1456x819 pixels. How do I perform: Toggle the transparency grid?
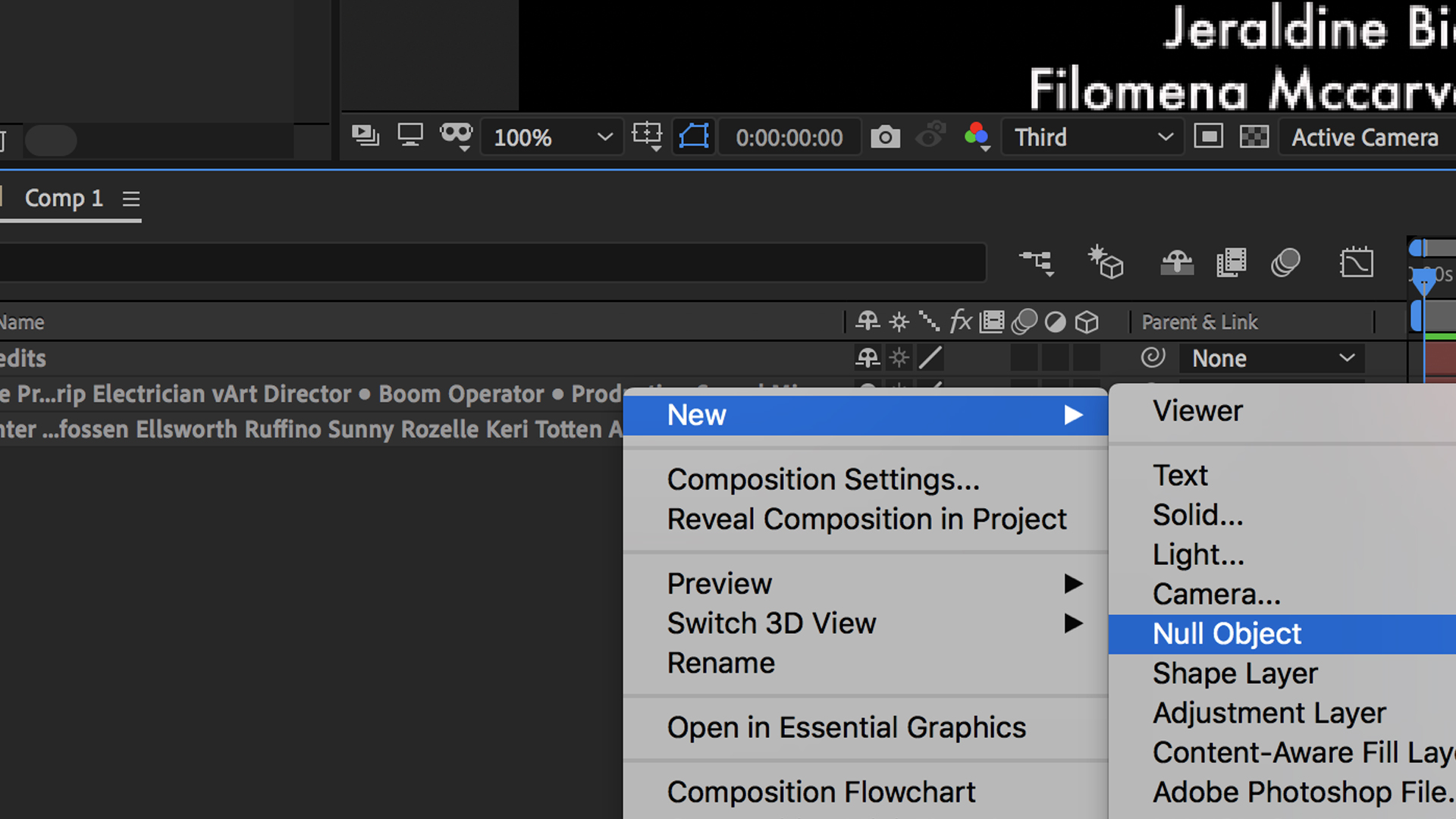[1254, 136]
